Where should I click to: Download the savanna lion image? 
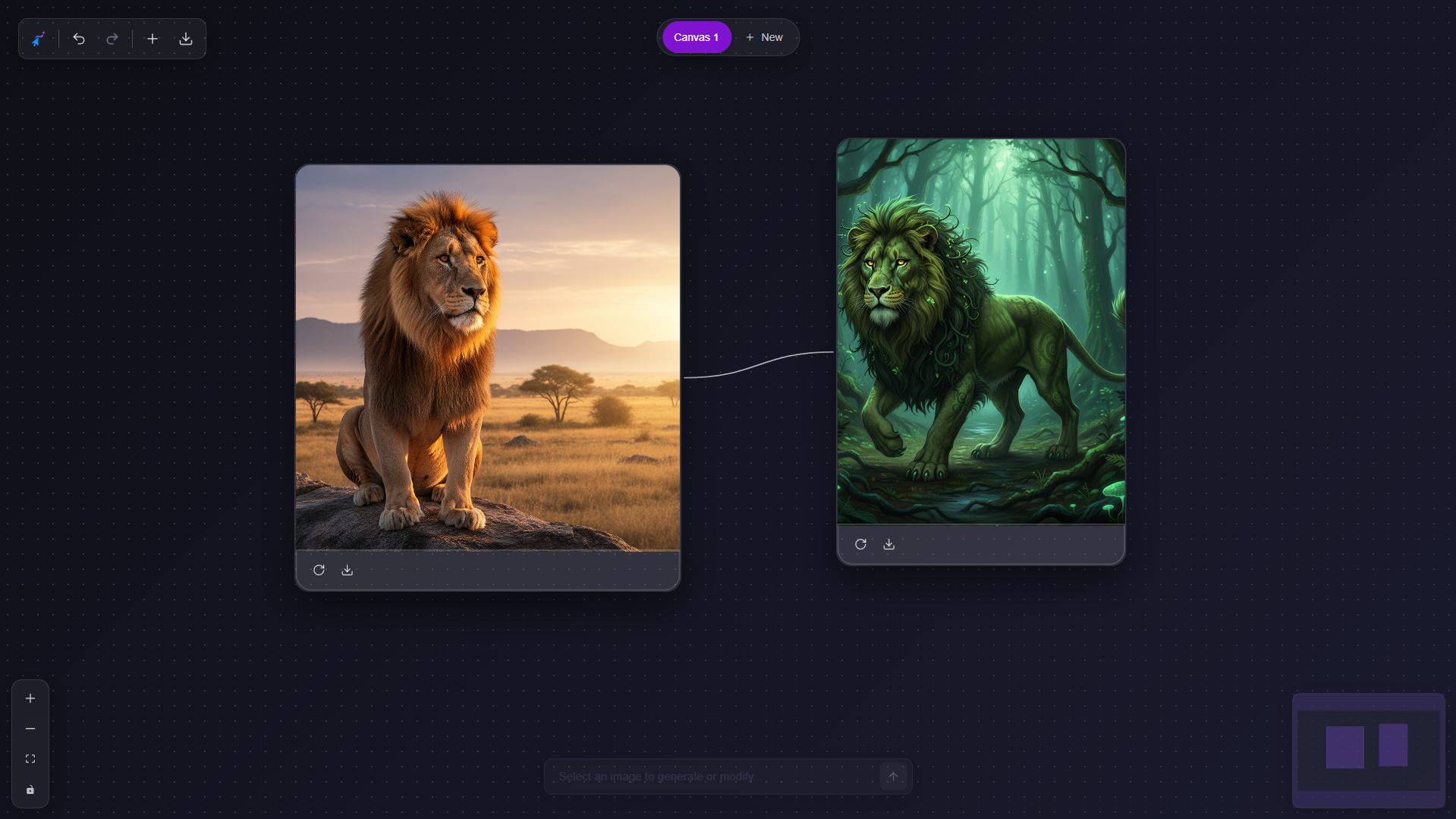click(347, 570)
